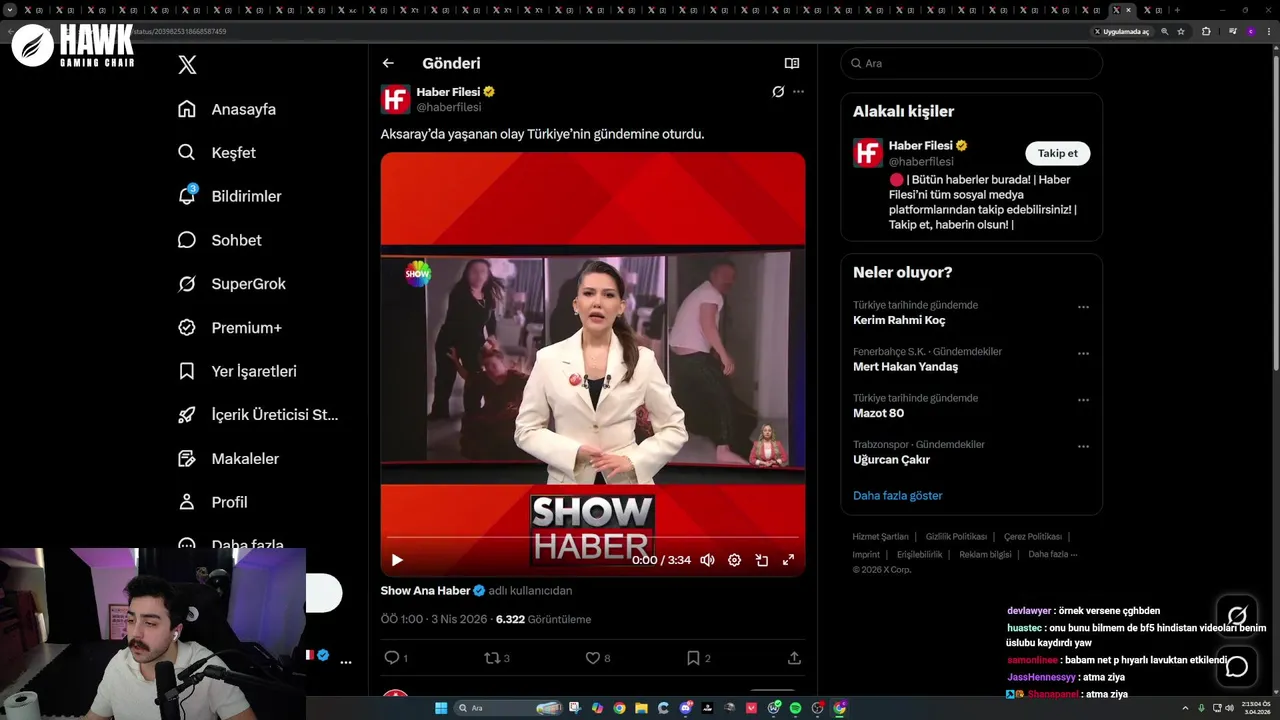Open floating chat messages button

[x=1237, y=666]
